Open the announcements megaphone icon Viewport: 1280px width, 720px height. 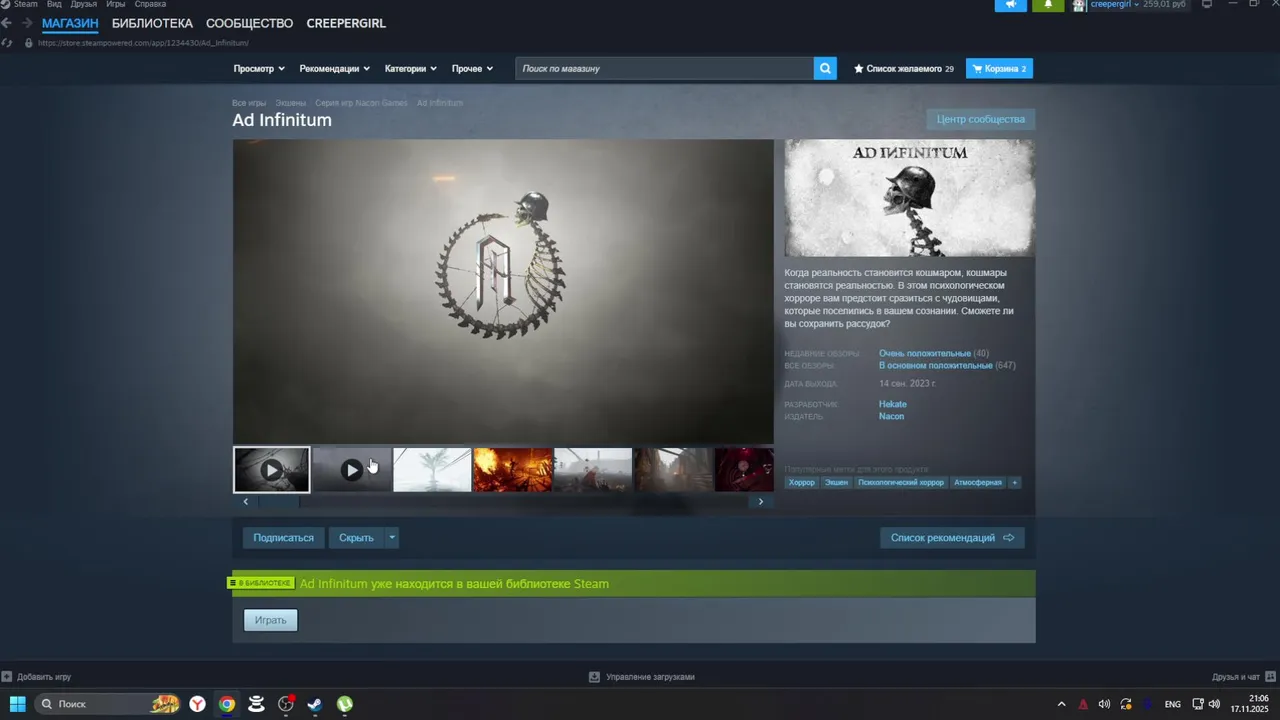pyautogui.click(x=1010, y=5)
